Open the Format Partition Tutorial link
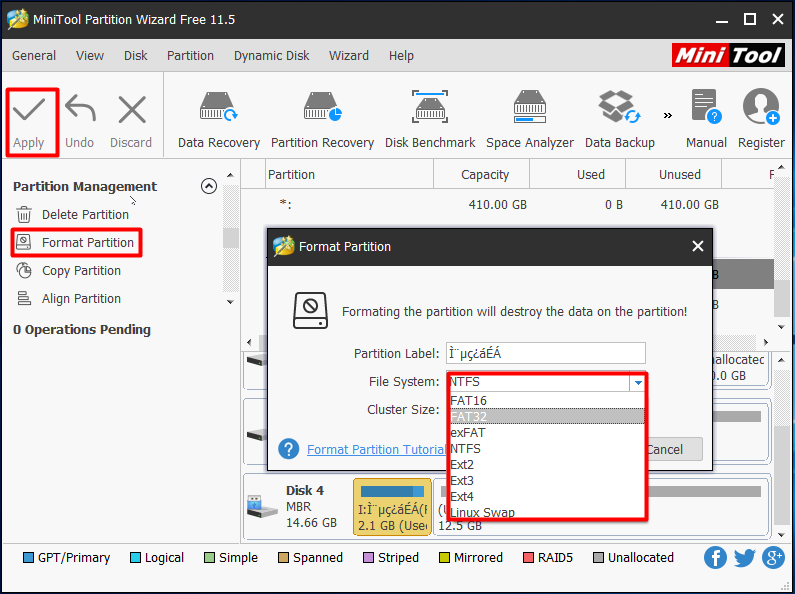This screenshot has width=795, height=594. coord(376,450)
